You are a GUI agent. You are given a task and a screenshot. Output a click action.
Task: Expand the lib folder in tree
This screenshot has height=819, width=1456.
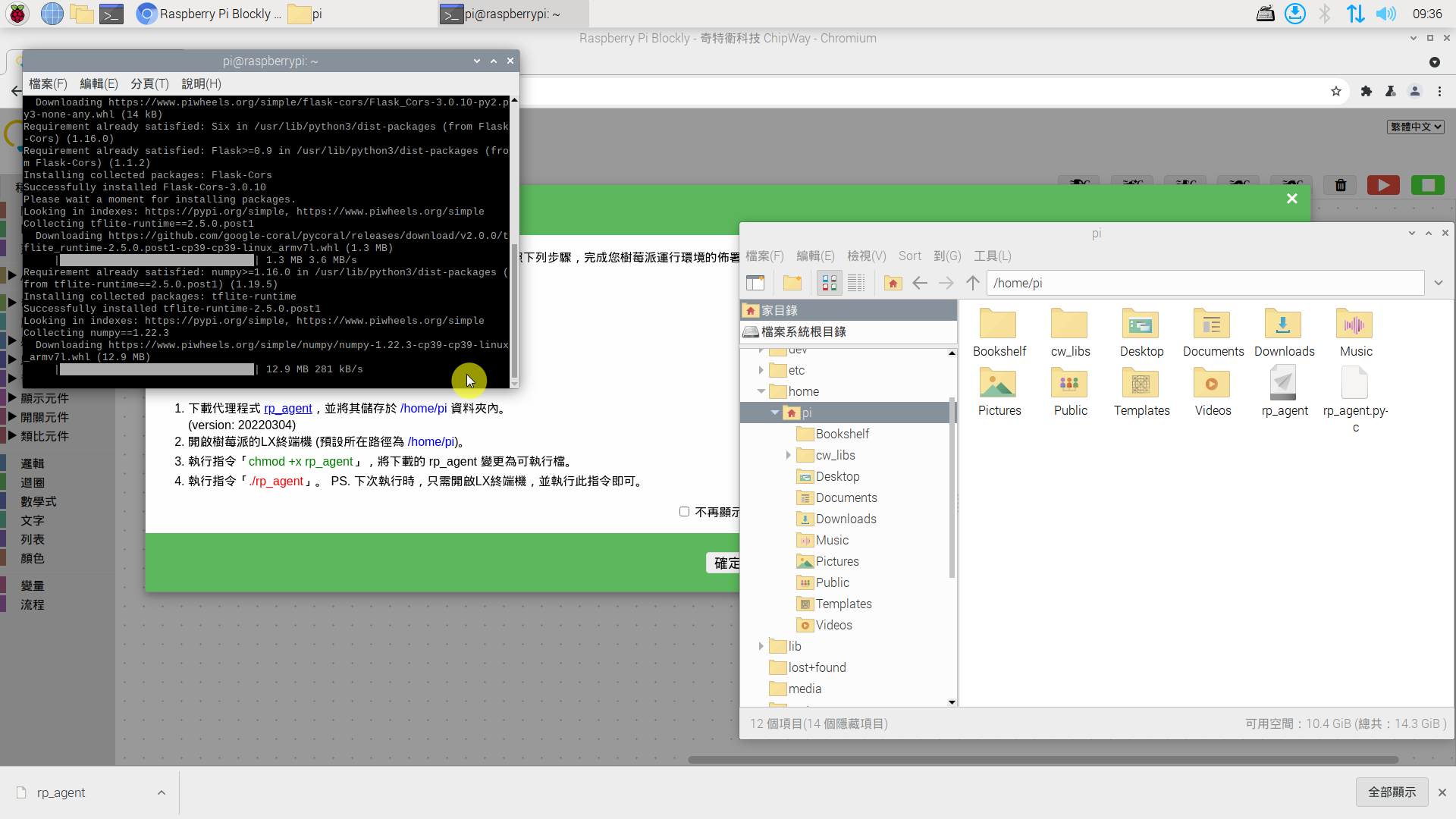click(761, 646)
